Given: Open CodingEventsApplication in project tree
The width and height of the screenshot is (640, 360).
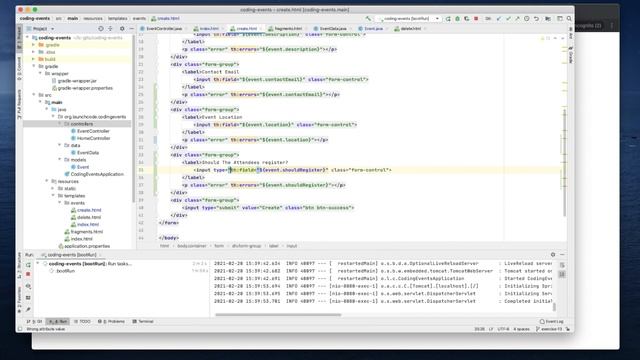Looking at the screenshot, I should click(94, 174).
